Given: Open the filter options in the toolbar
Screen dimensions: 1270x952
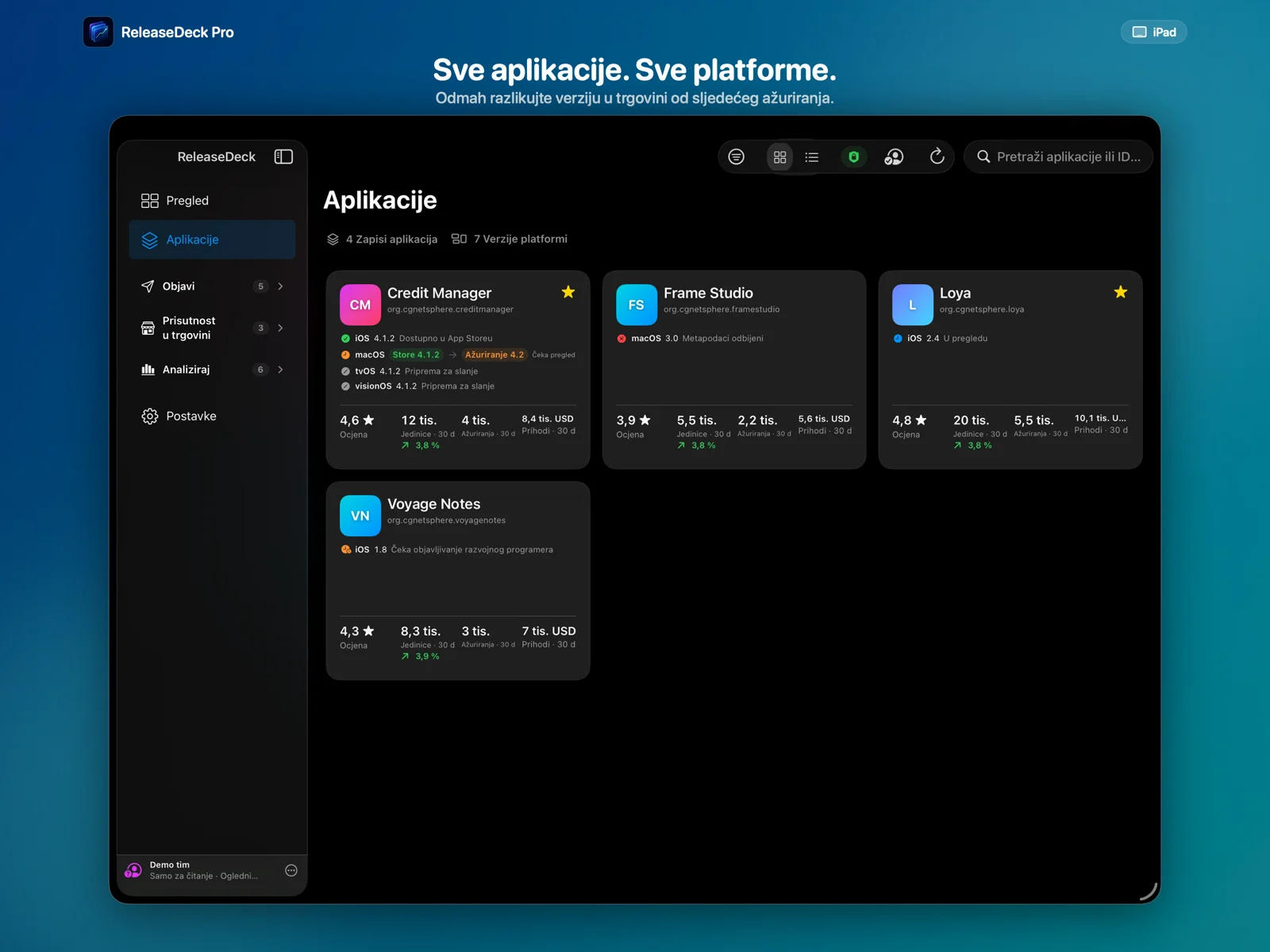Looking at the screenshot, I should coord(737,157).
